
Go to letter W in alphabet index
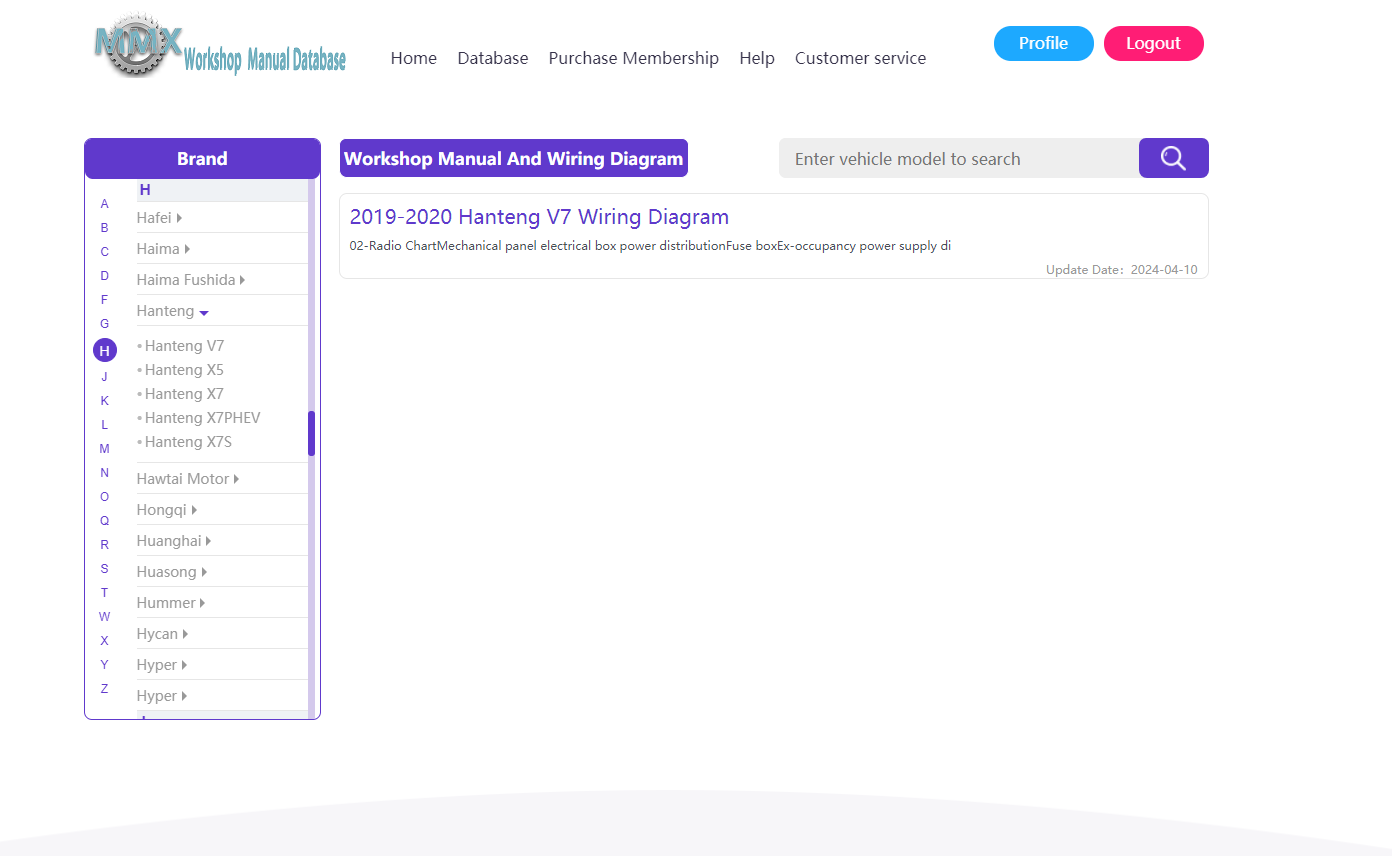coord(104,617)
